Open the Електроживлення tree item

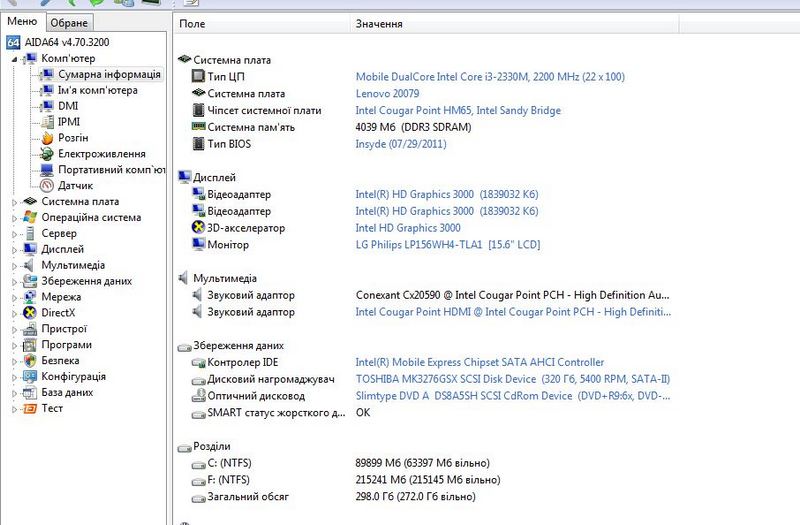(x=101, y=154)
